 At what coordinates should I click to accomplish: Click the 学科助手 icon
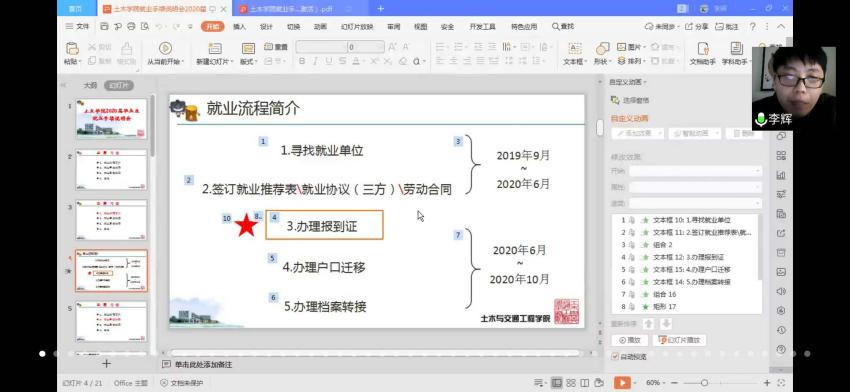click(736, 48)
